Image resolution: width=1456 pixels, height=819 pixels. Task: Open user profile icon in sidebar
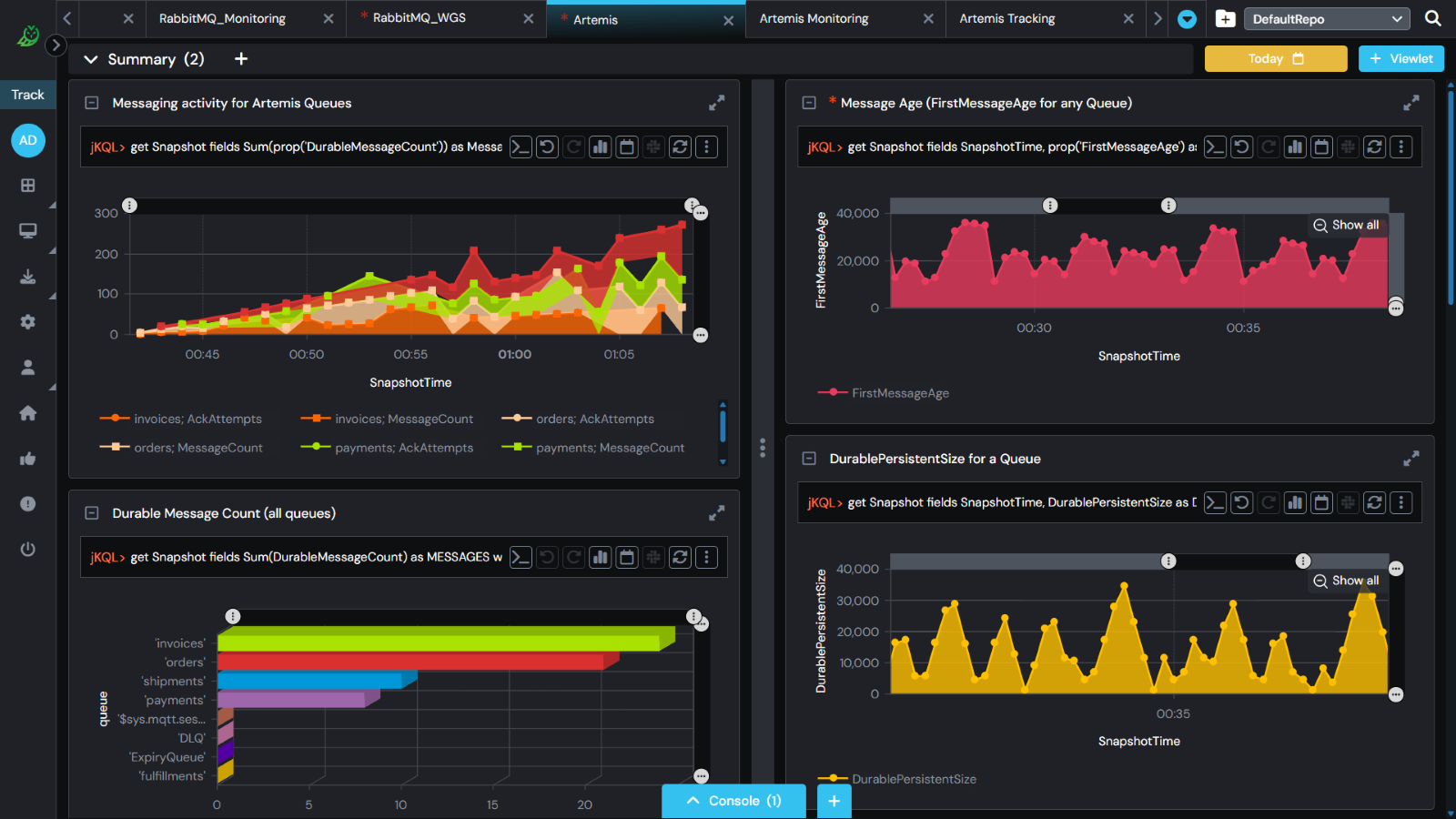point(28,367)
